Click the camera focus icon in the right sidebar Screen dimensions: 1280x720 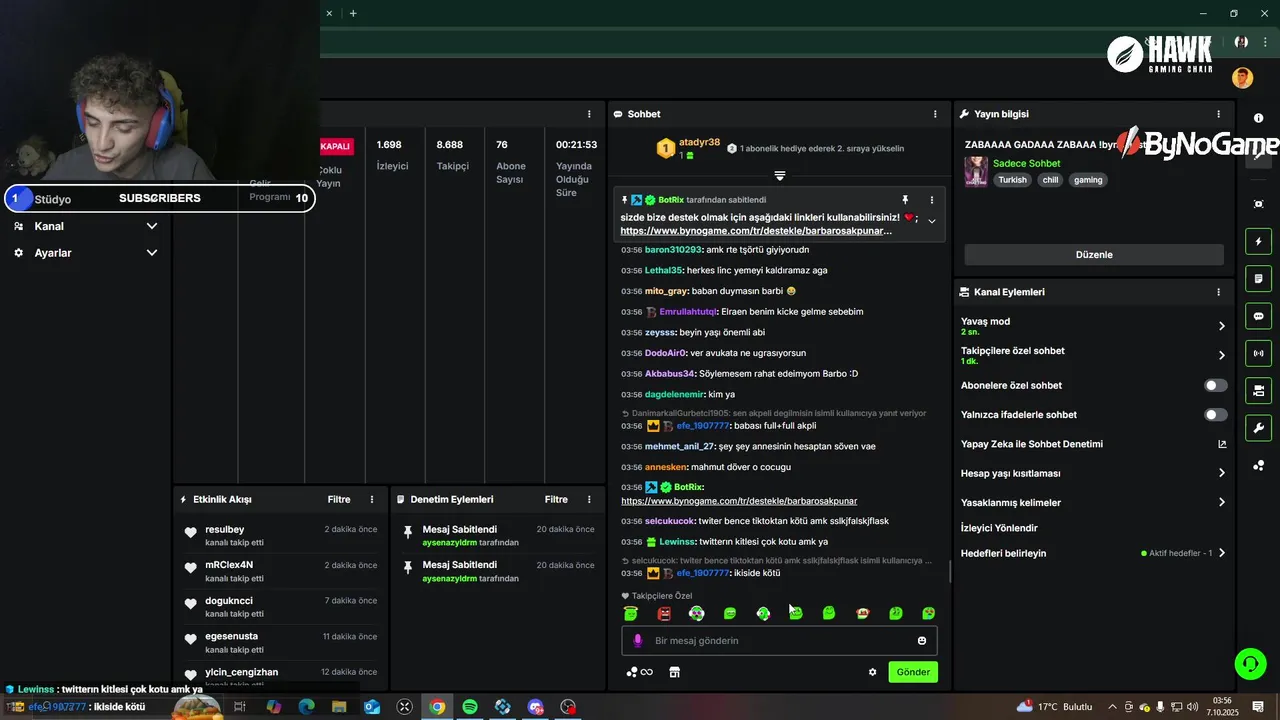[x=1258, y=204]
